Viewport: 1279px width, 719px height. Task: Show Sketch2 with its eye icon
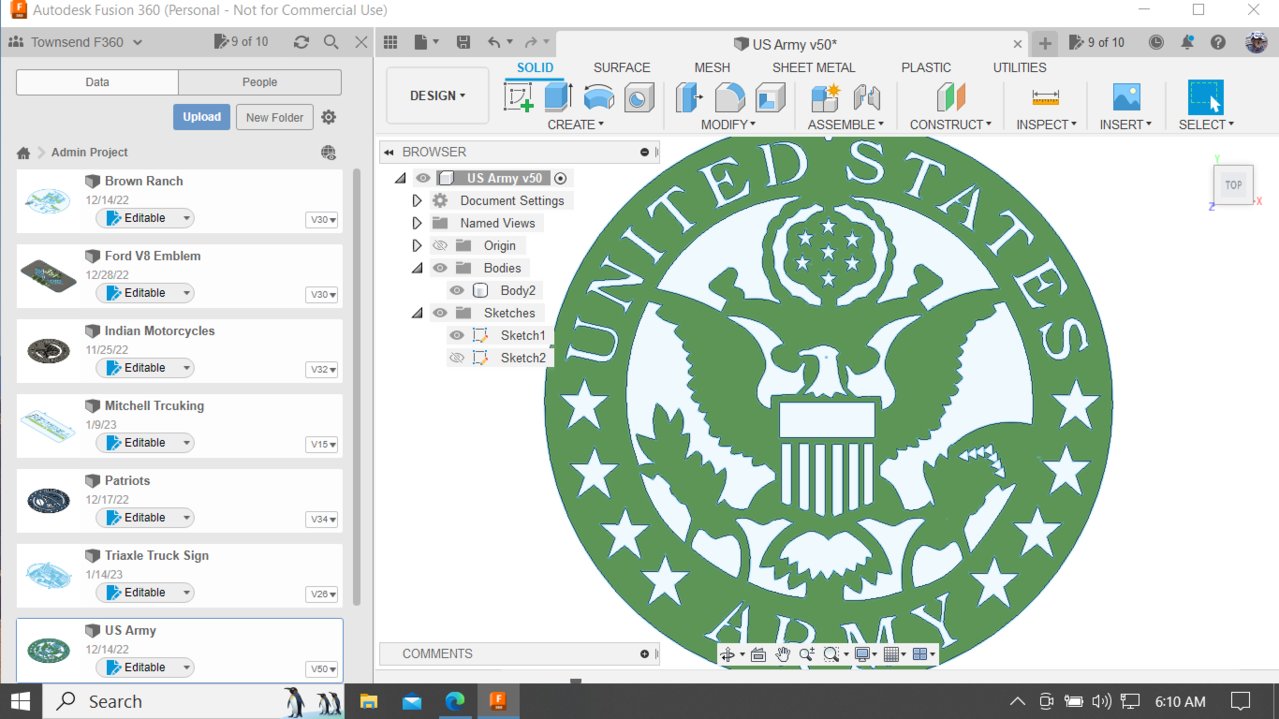click(x=457, y=358)
